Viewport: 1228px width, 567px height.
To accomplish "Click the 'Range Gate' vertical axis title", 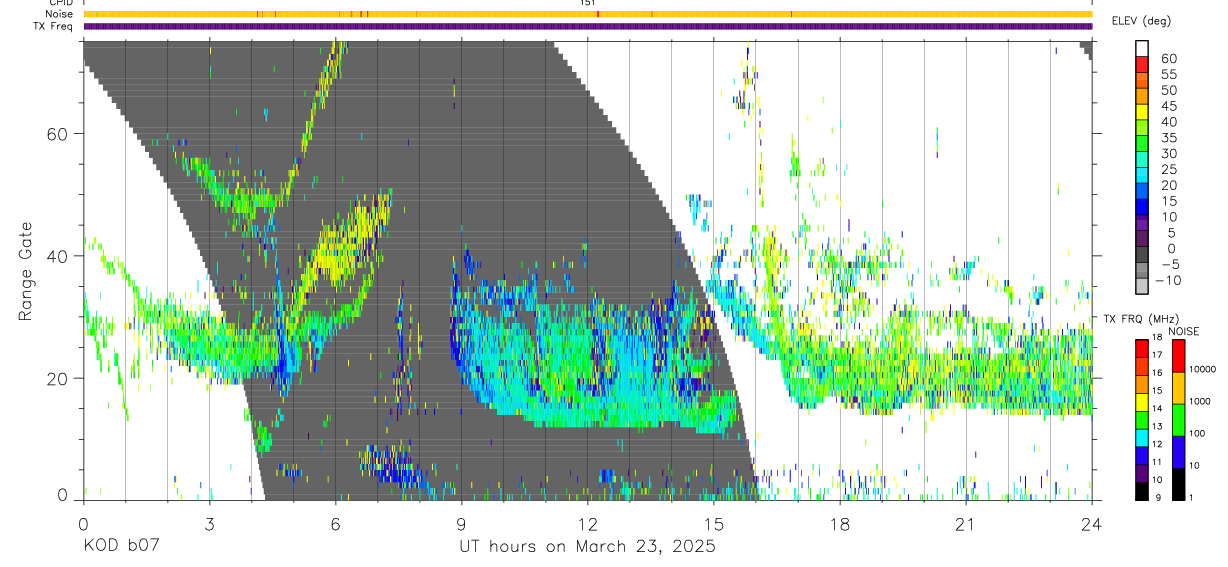I will click(25, 272).
